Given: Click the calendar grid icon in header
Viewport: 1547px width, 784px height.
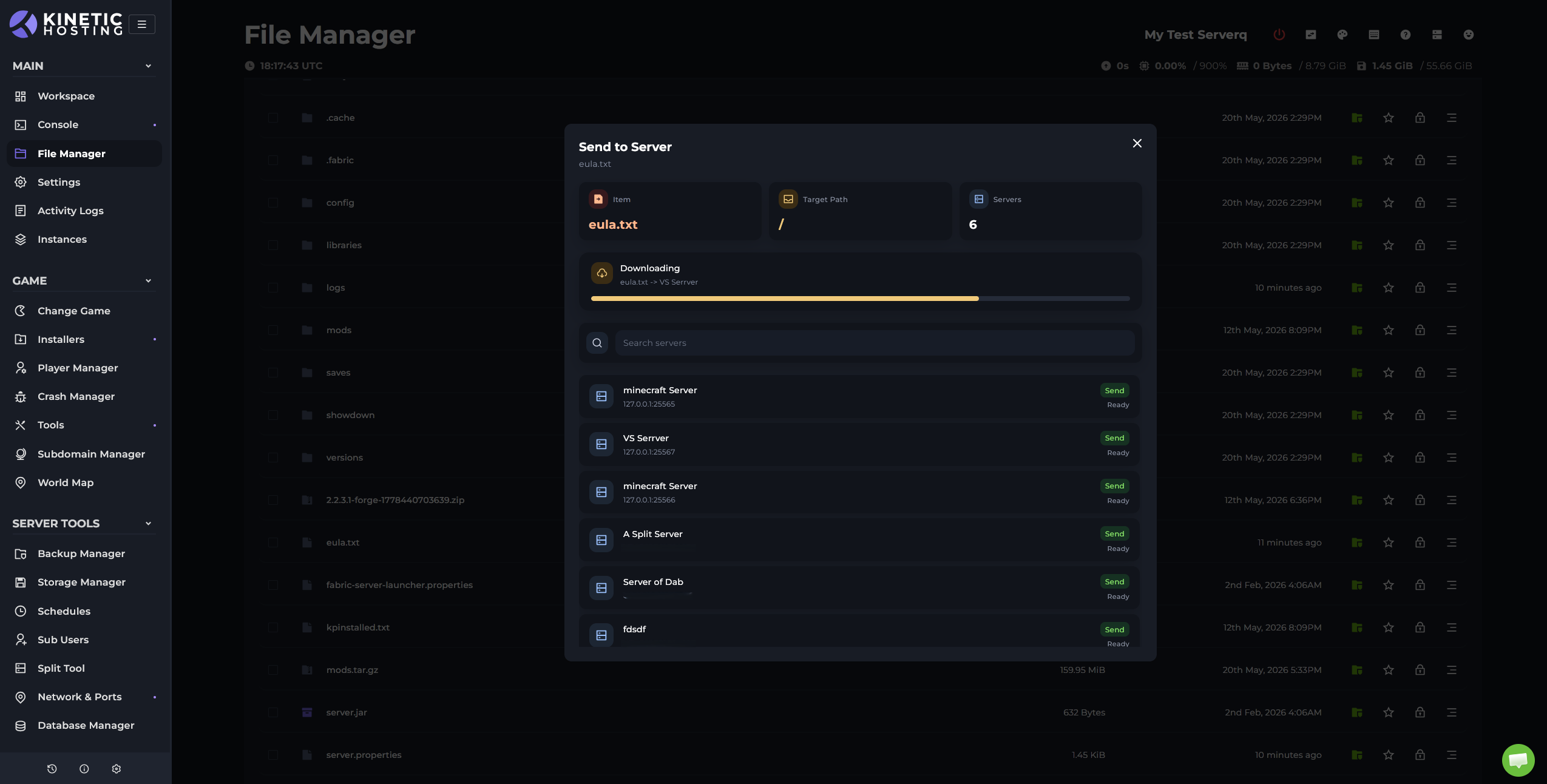Looking at the screenshot, I should 1373,35.
